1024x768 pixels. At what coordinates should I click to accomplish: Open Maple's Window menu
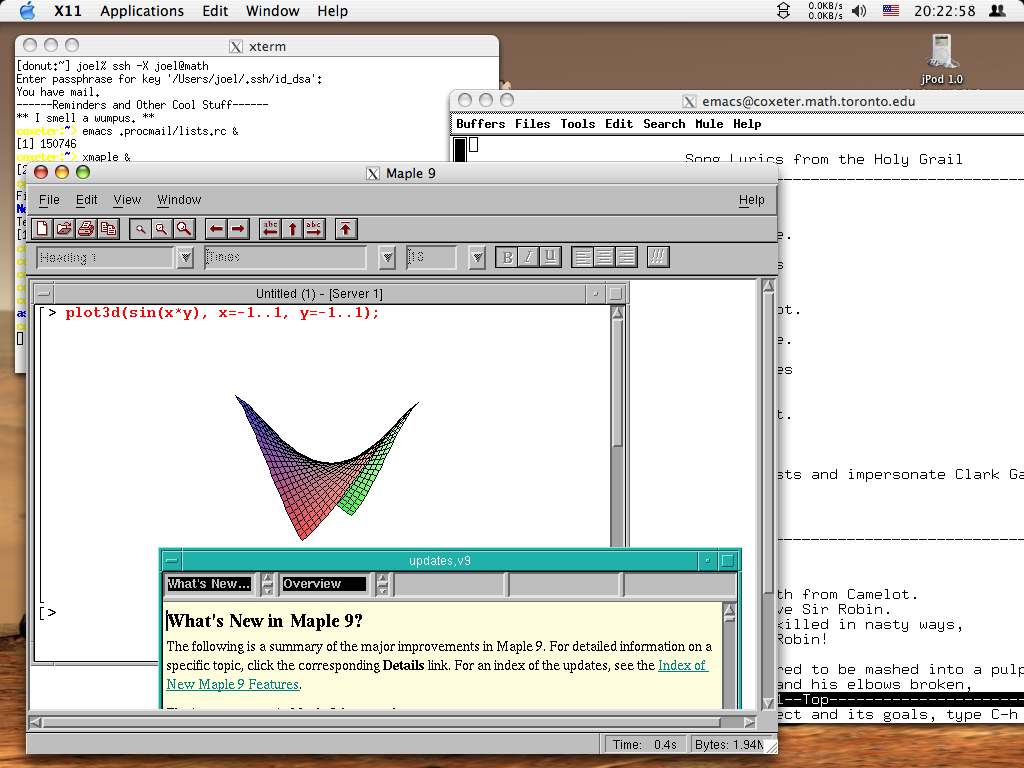[x=179, y=200]
